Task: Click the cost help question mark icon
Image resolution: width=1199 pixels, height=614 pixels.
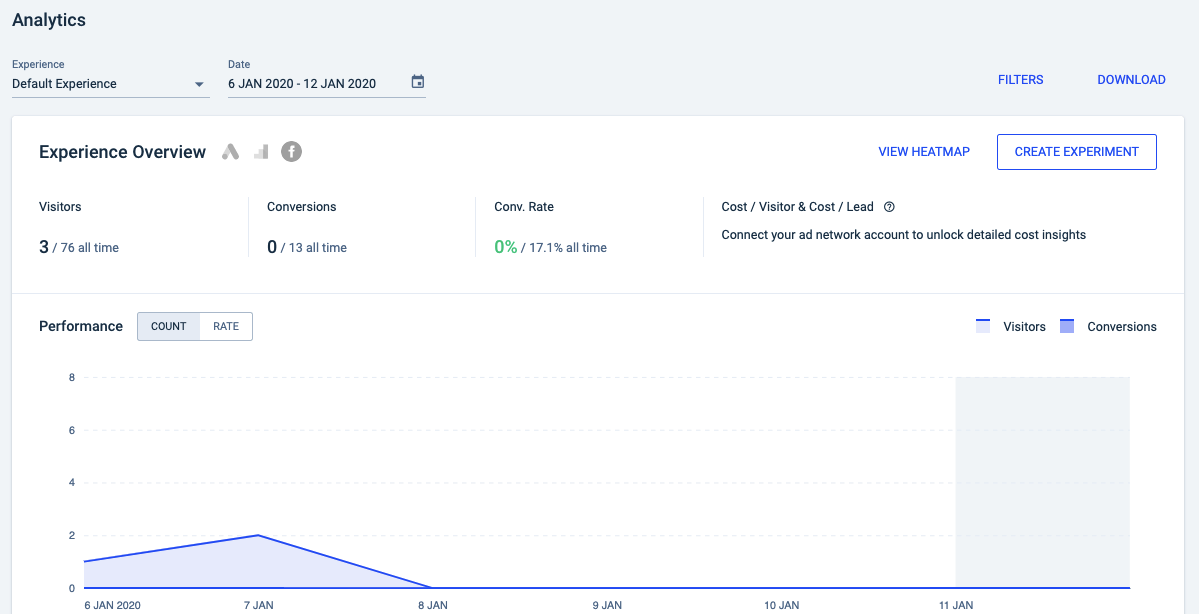Action: tap(889, 206)
